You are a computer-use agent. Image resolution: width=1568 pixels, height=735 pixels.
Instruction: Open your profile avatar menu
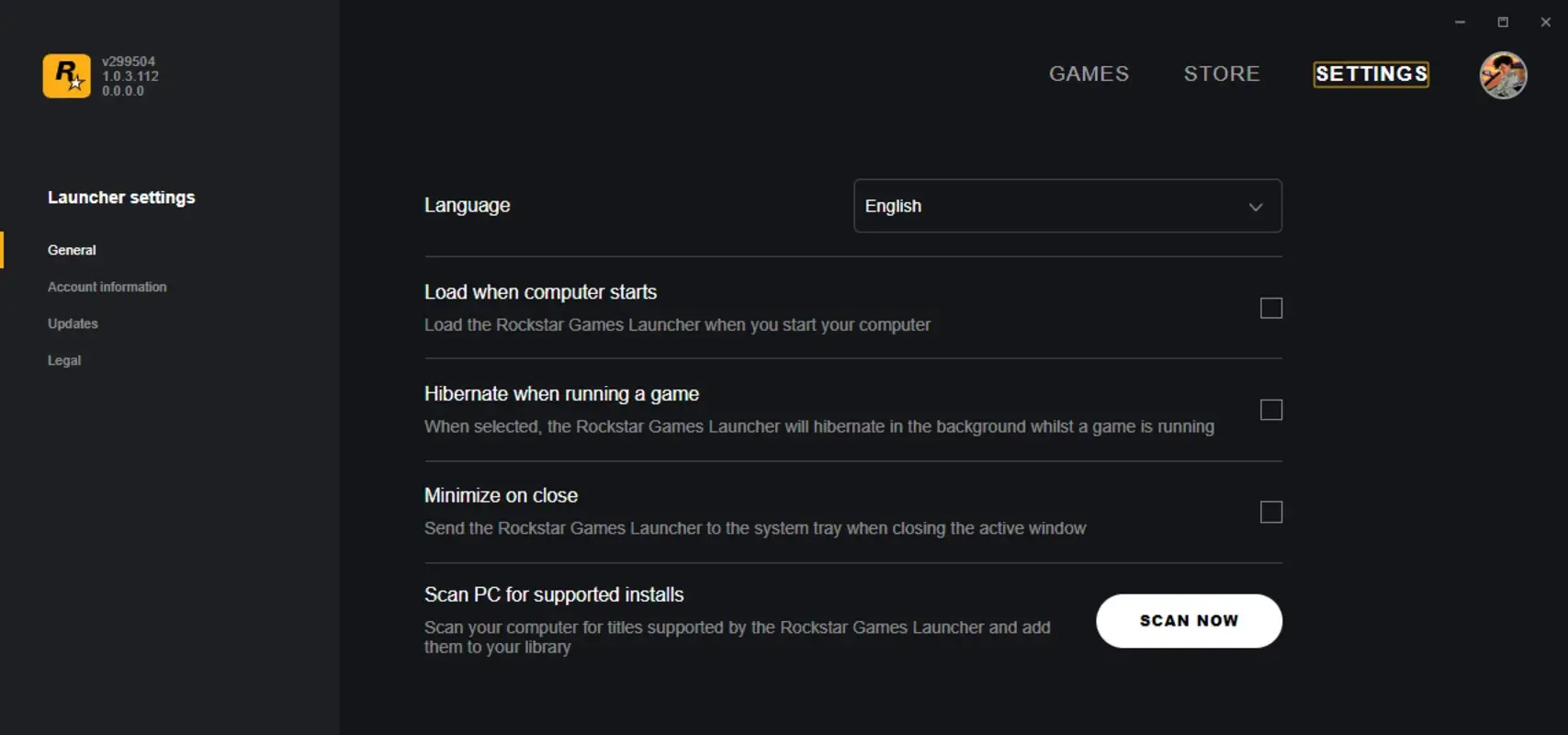(x=1504, y=74)
